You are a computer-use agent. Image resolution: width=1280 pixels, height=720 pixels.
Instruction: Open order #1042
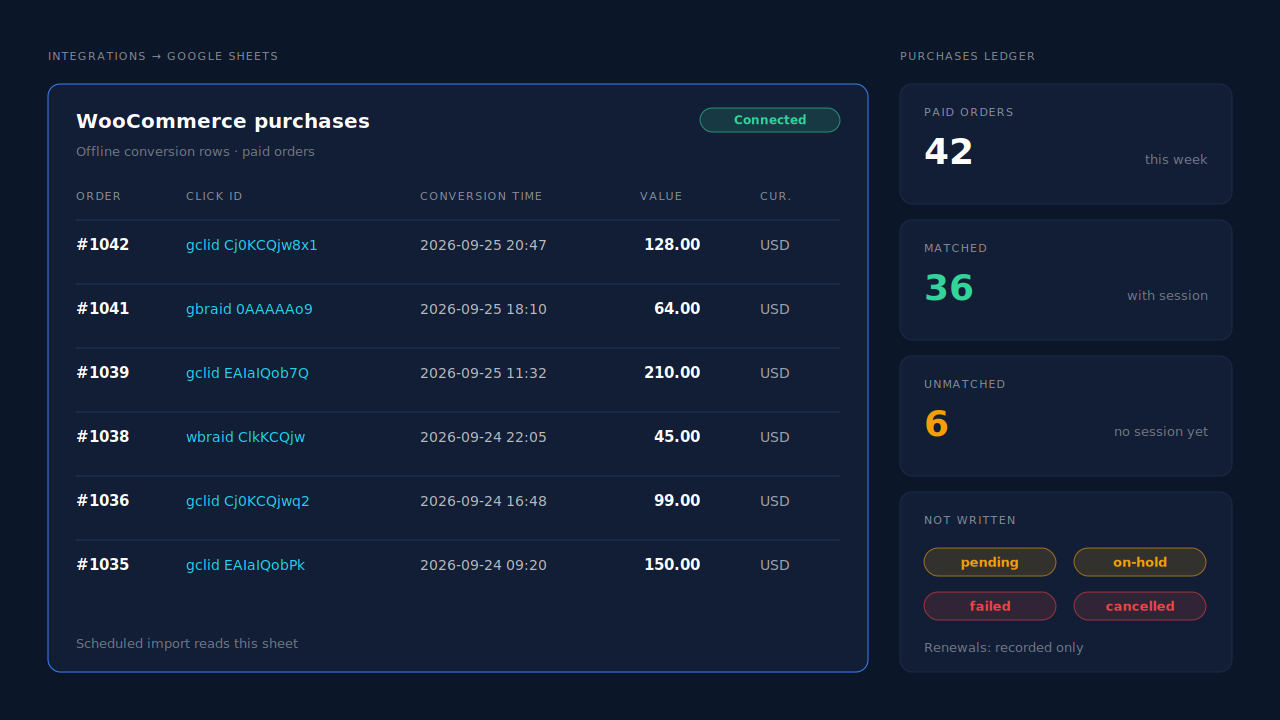tap(103, 245)
